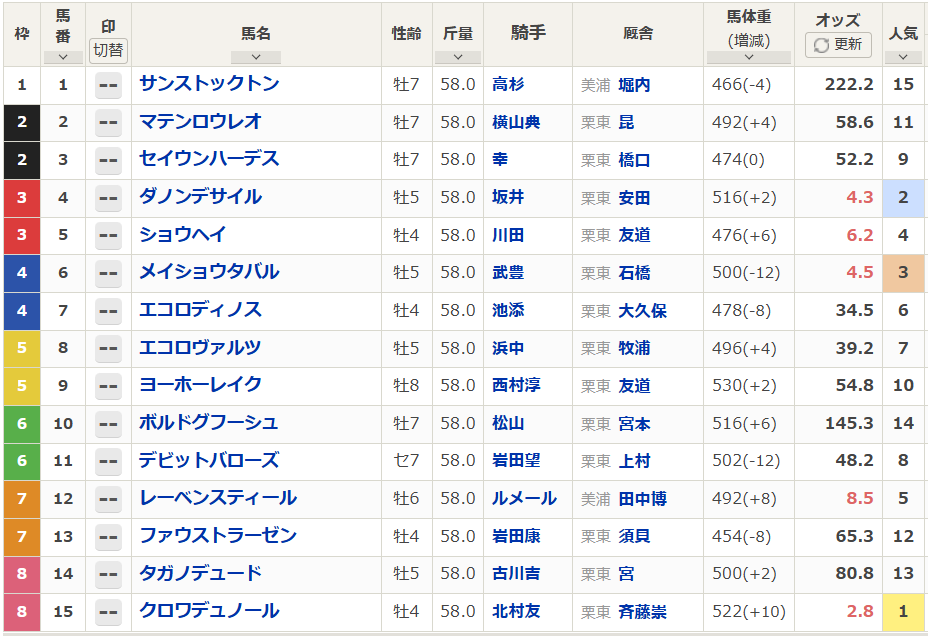The height and width of the screenshot is (636, 928).
Task: Open mark selector for デビットバローズ
Action: click(108, 461)
